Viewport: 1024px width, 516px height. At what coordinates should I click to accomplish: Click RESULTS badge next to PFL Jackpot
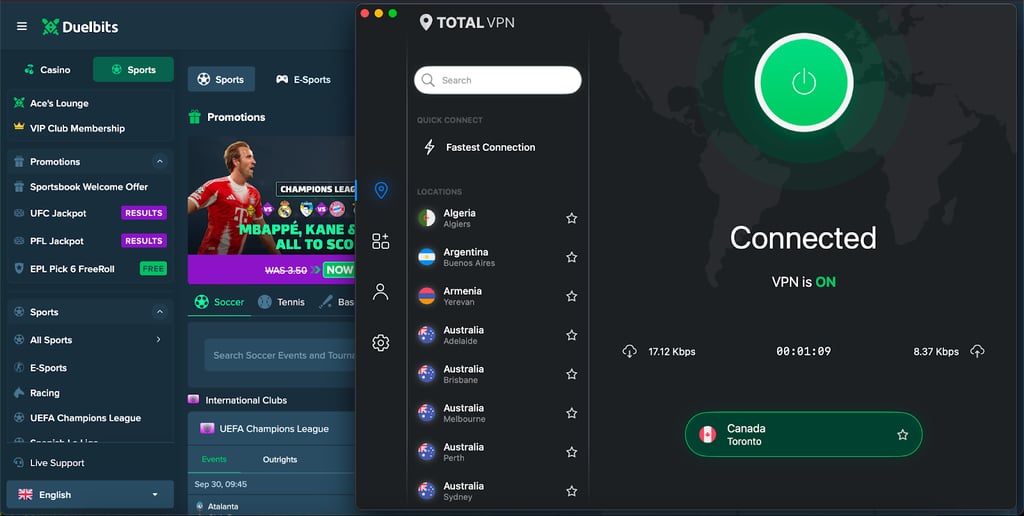click(144, 241)
